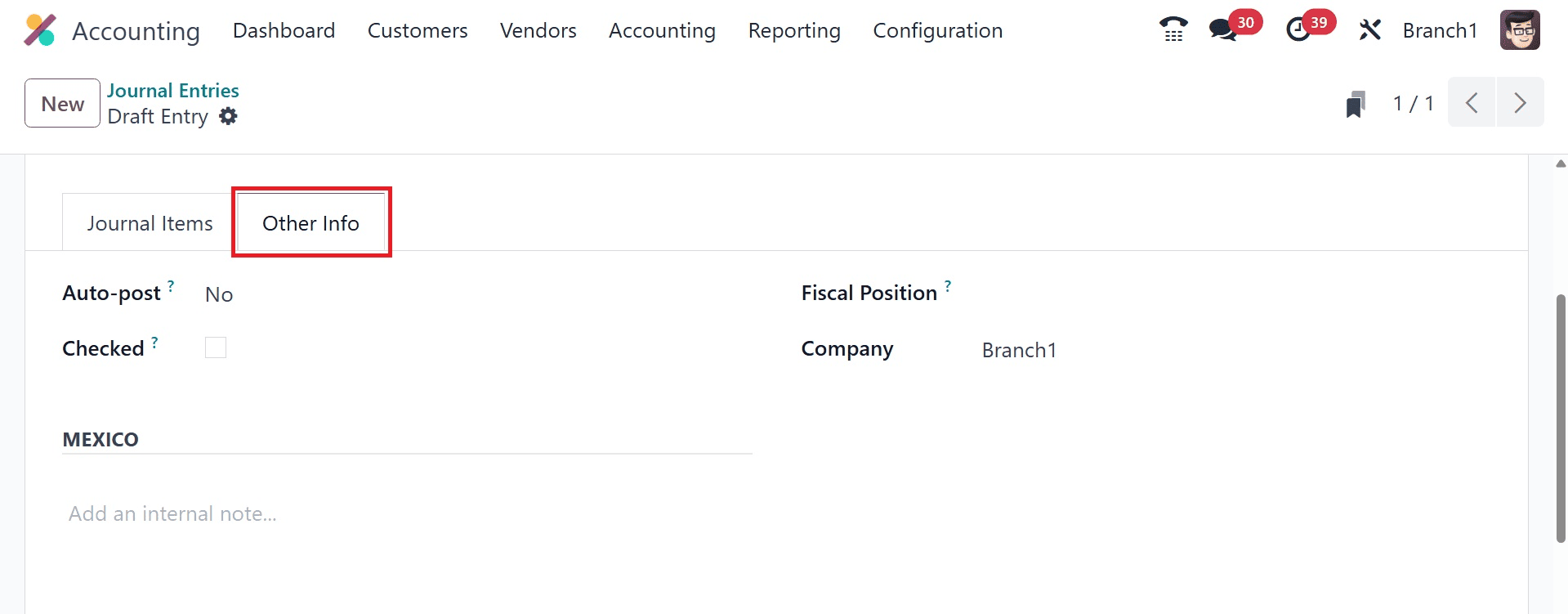Click the Draft Entry title text
This screenshot has width=1568, height=614.
click(158, 116)
